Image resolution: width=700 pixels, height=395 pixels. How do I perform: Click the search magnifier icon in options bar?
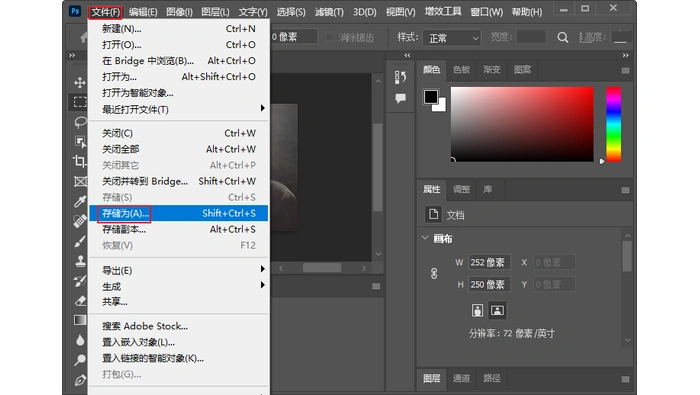coord(563,37)
